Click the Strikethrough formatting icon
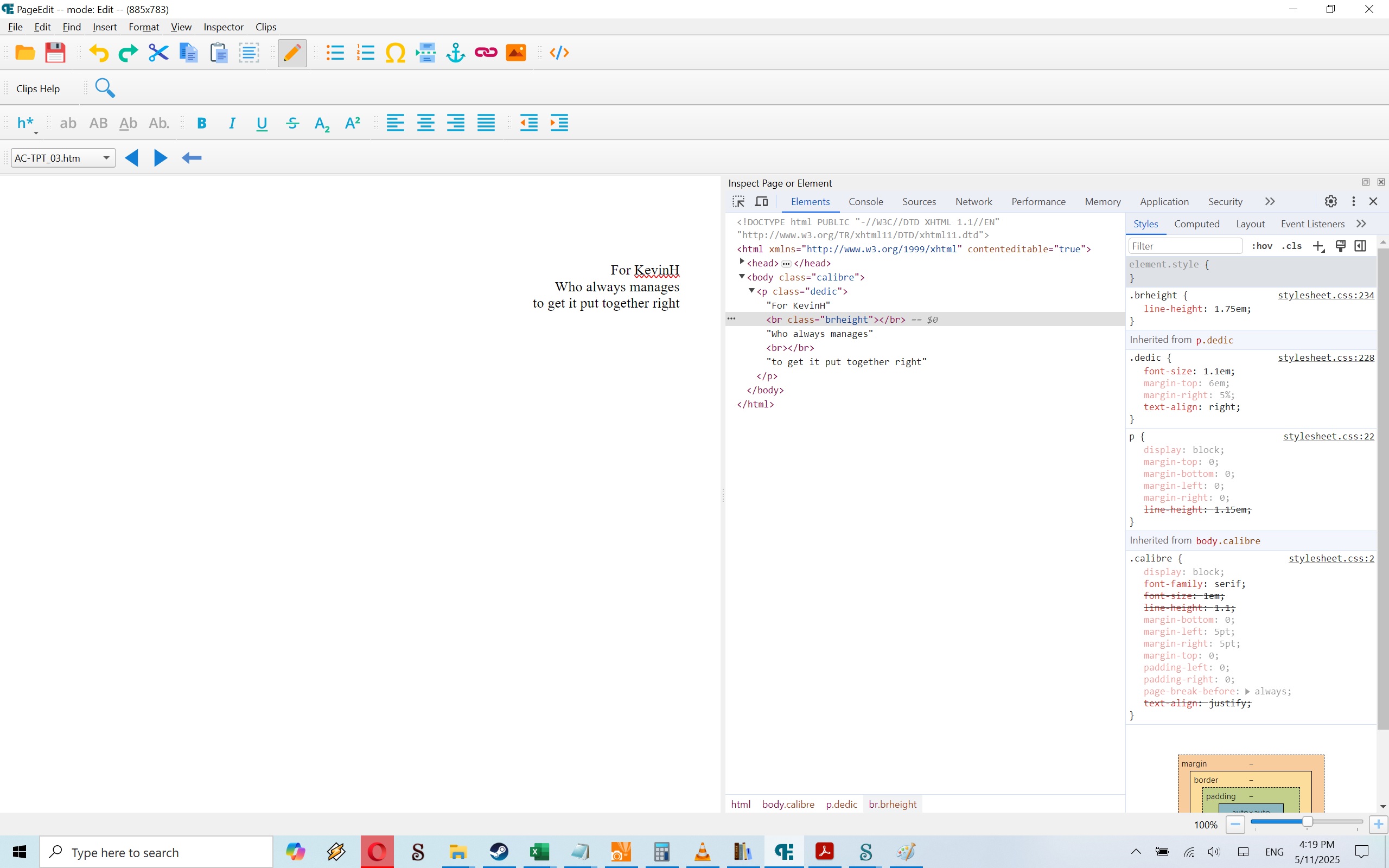The width and height of the screenshot is (1389, 868). (x=292, y=123)
